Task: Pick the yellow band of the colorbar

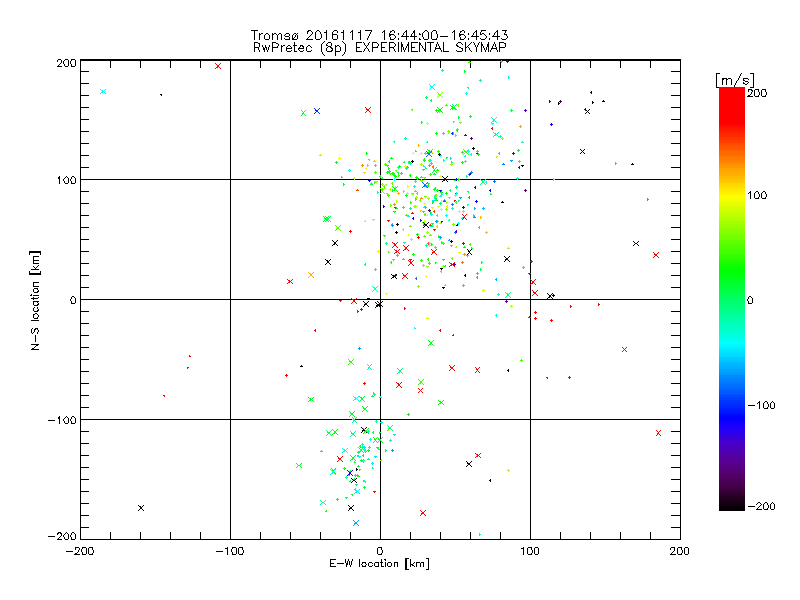Action: pos(732,196)
